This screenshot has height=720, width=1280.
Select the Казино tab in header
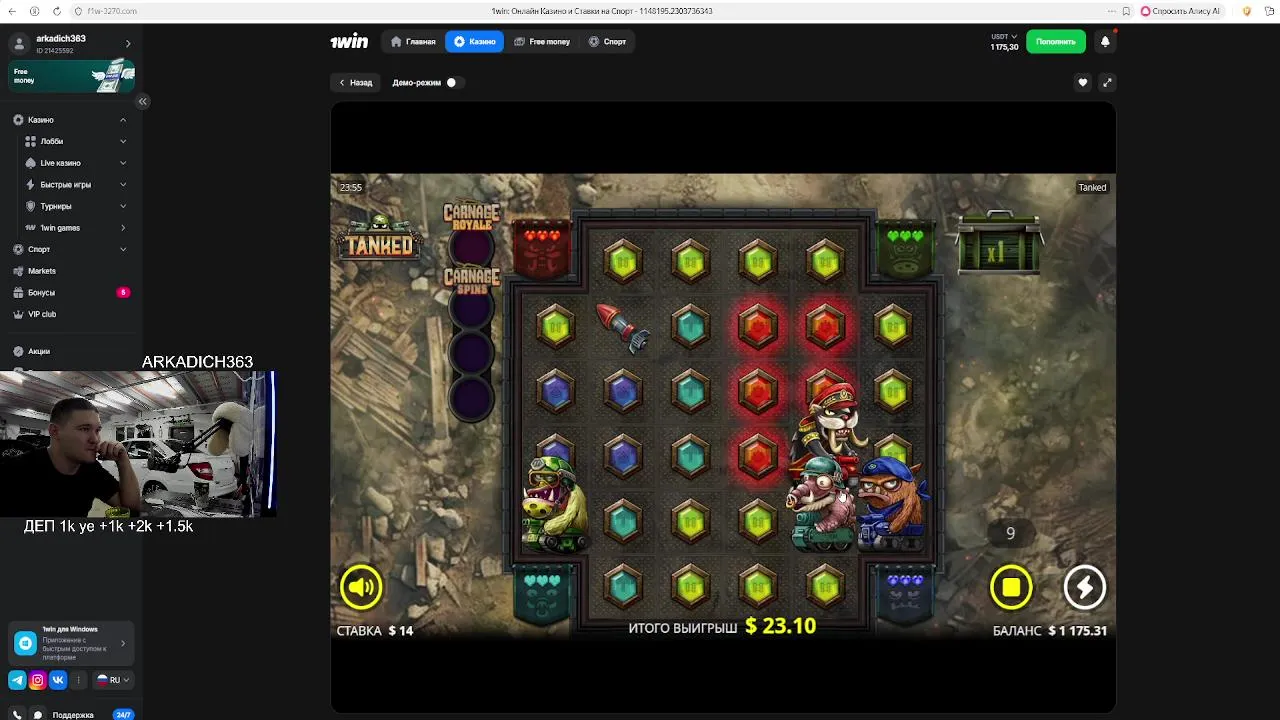[x=475, y=42]
